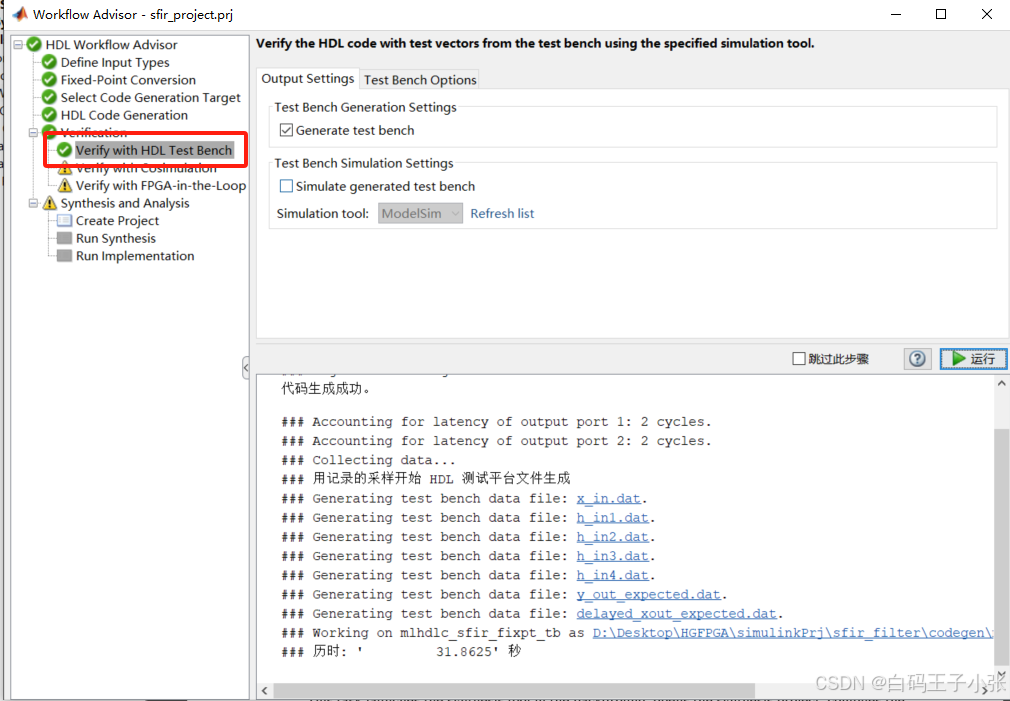Select the HDL Code Generation step
Image resolution: width=1010 pixels, height=701 pixels.
124,115
